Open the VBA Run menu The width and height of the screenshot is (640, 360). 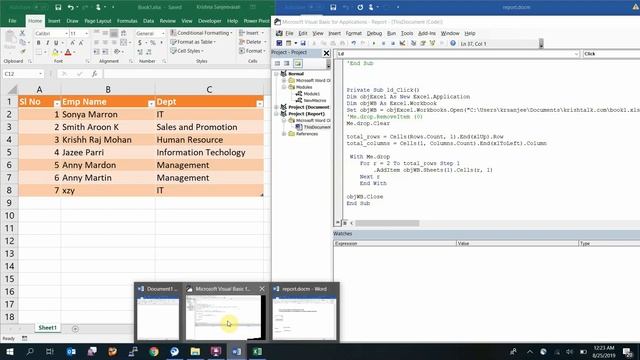(x=391, y=33)
